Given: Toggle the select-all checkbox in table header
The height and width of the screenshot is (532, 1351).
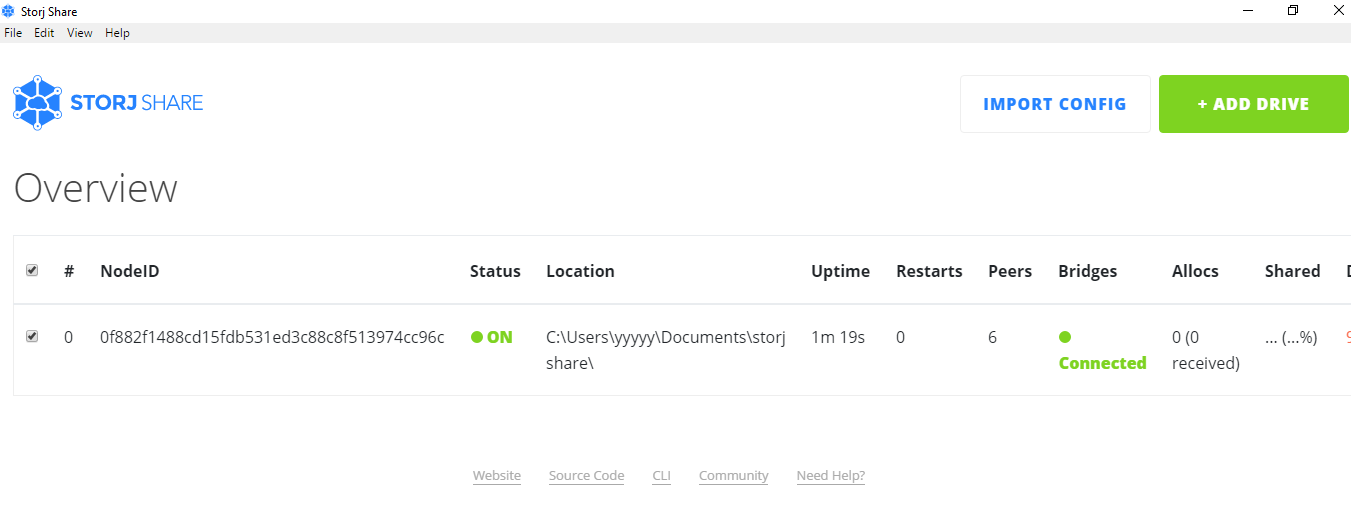Looking at the screenshot, I should click(32, 270).
